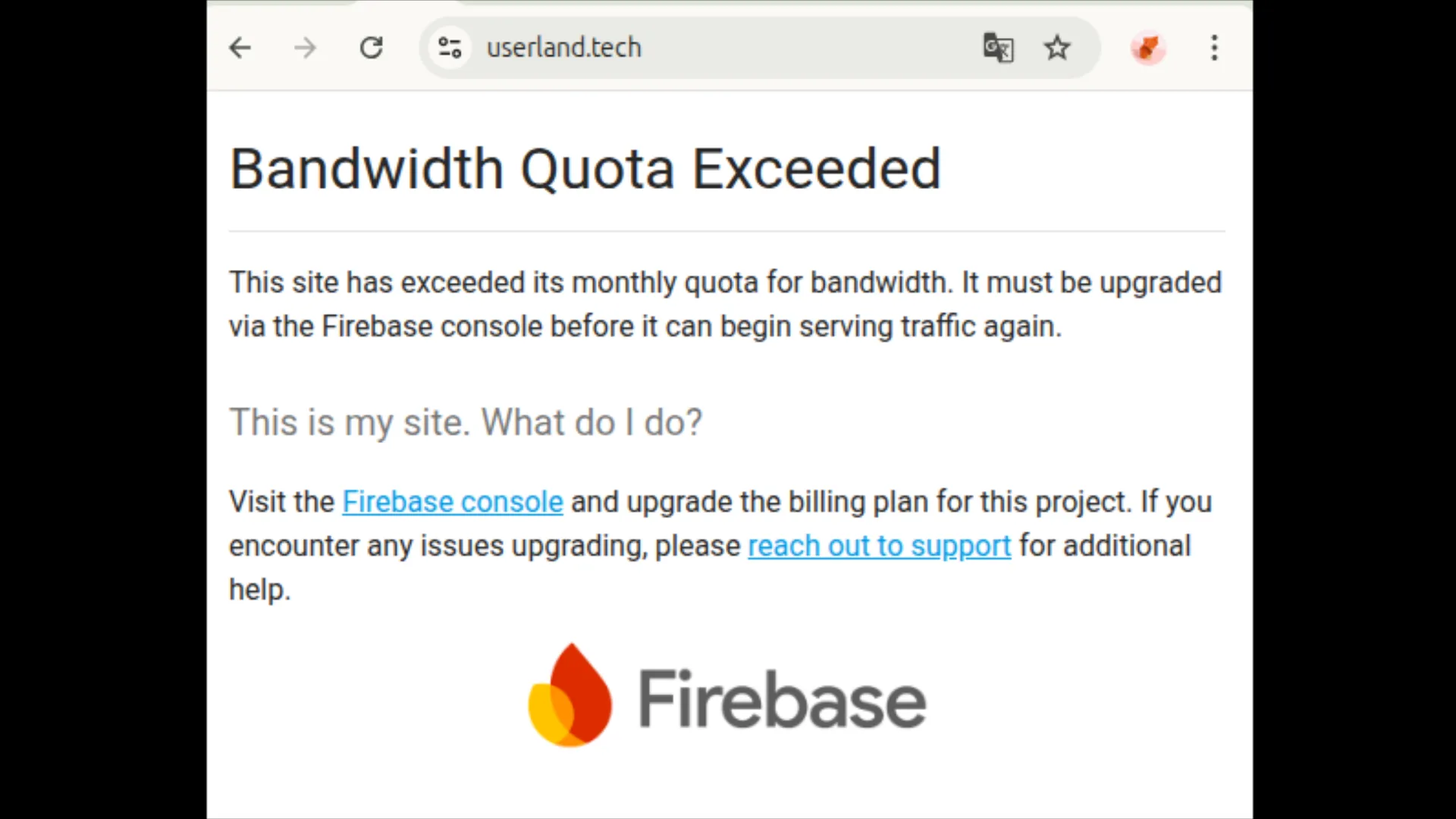
Task: Open the Chrome three-dot menu
Action: pos(1214,48)
